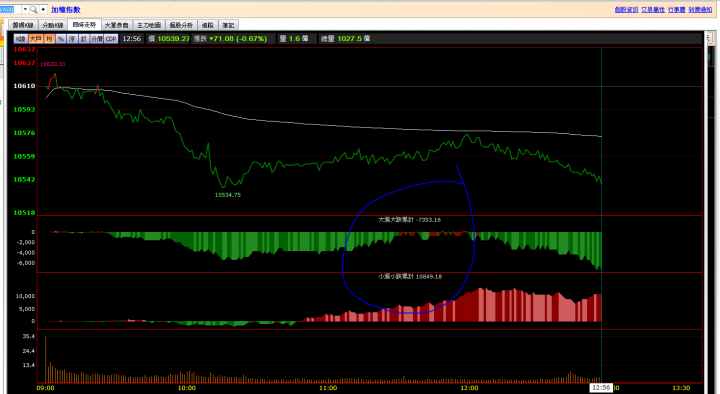Image resolution: width=720 pixels, height=394 pixels.
Task: Toggle the K線 chart button
Action: click(x=21, y=39)
